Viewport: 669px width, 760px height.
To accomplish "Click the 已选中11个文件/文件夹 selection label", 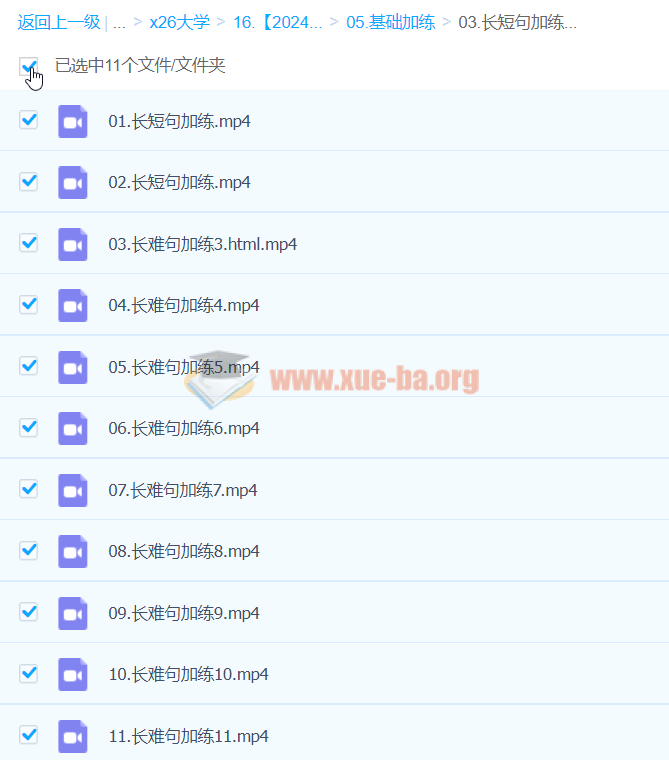I will [140, 65].
